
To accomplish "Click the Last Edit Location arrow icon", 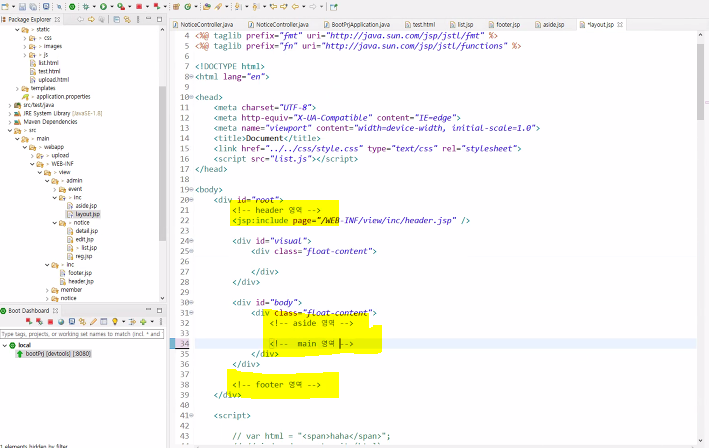I will click(x=273, y=7).
